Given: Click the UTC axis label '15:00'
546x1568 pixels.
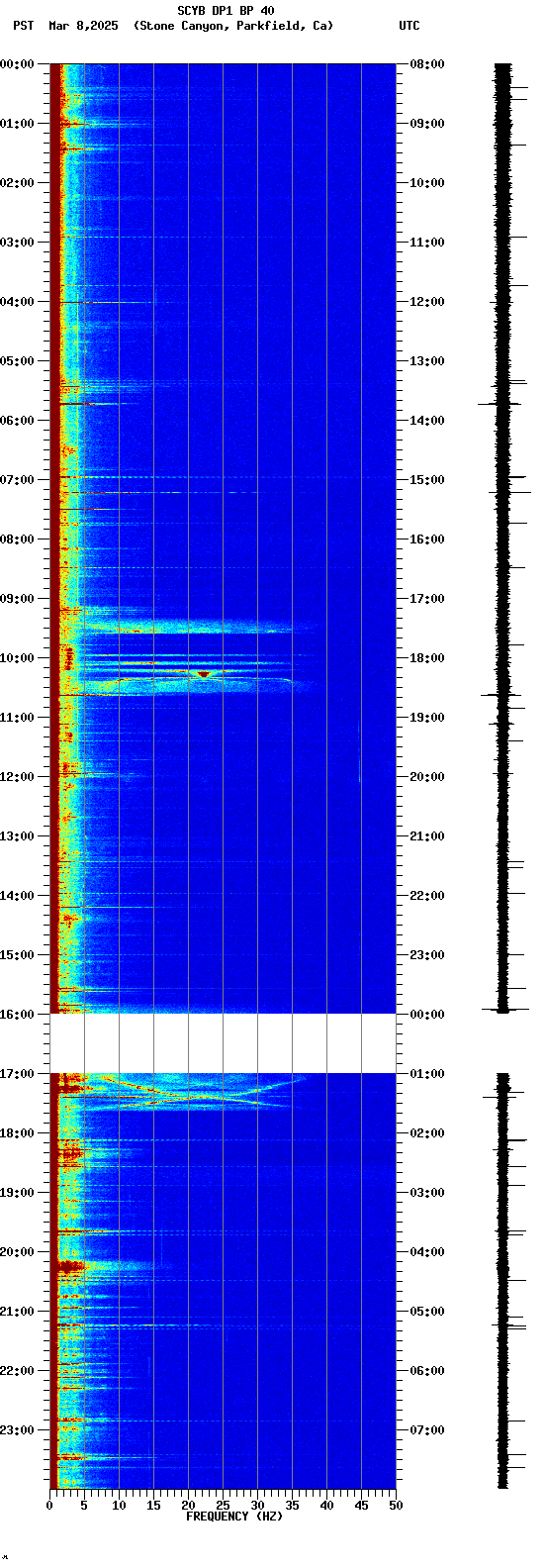Looking at the screenshot, I should pyautogui.click(x=427, y=480).
